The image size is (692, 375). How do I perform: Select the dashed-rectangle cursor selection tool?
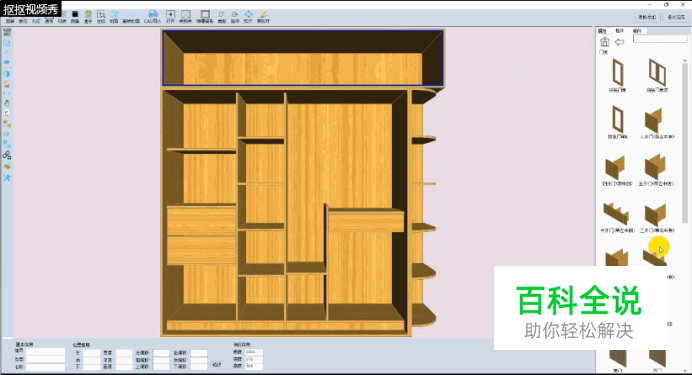point(101,15)
